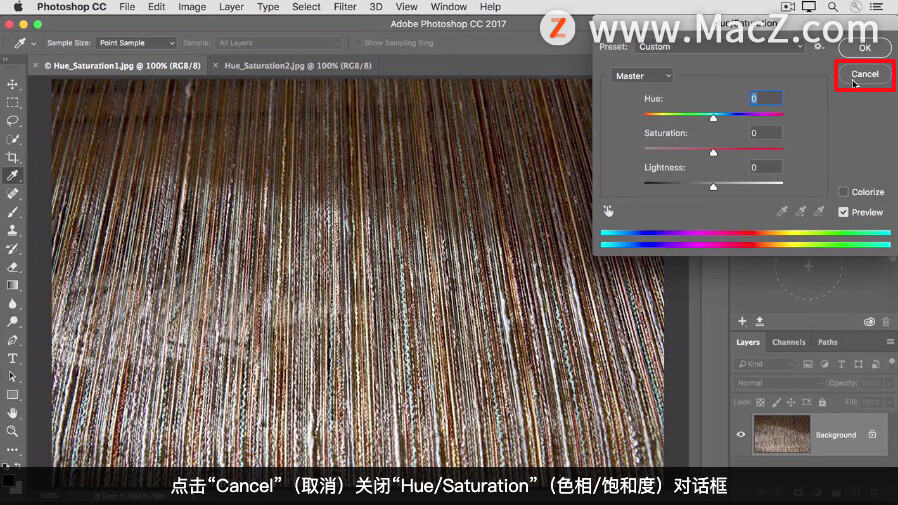
Task: Click the Libraries panel plus icon
Action: coord(742,321)
